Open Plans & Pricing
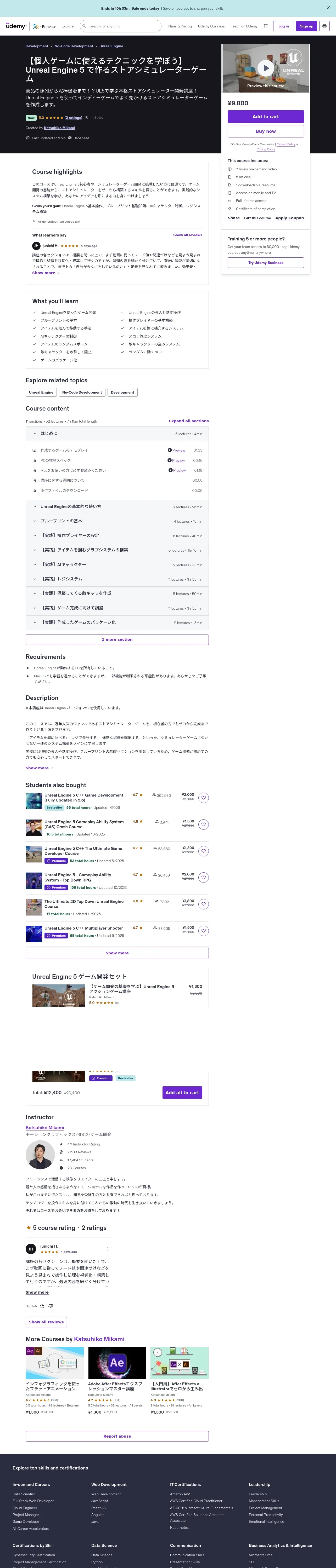The image size is (336, 1568). [179, 26]
